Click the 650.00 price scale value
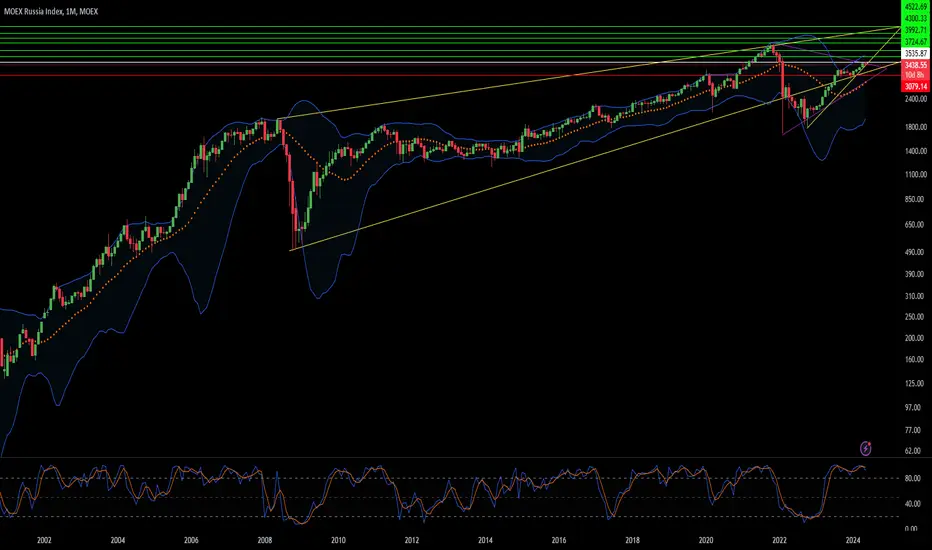The image size is (932, 550). [914, 225]
